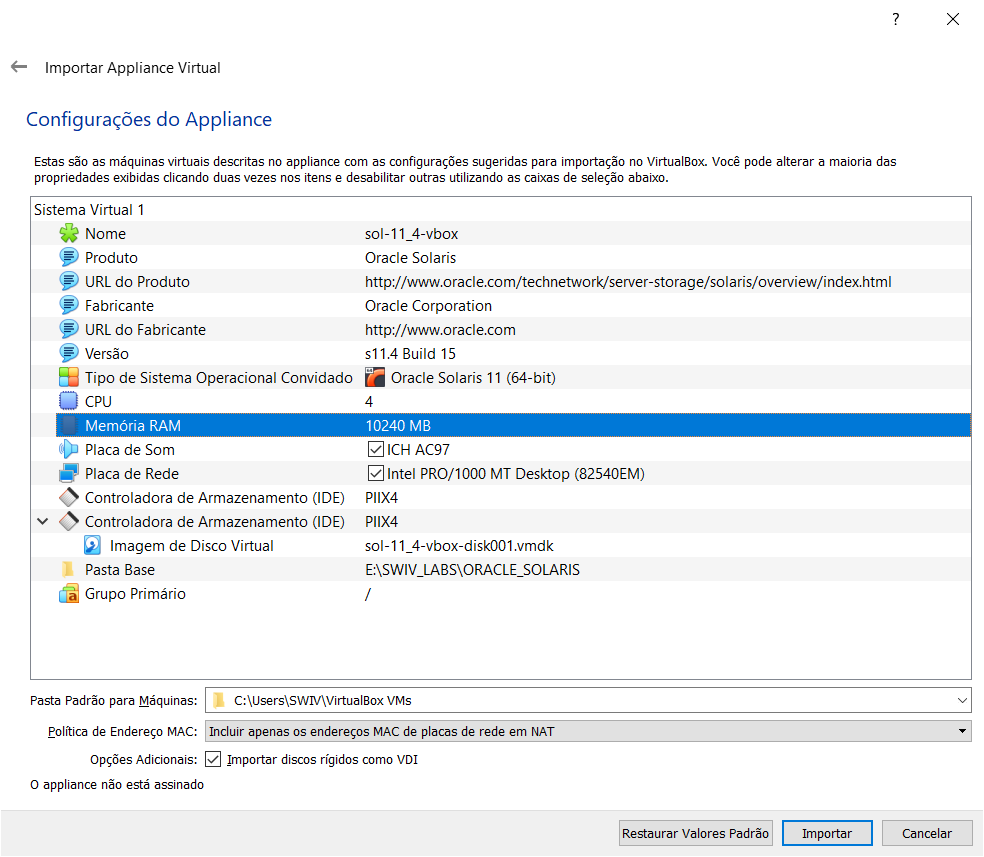Click the Importar button

point(827,833)
